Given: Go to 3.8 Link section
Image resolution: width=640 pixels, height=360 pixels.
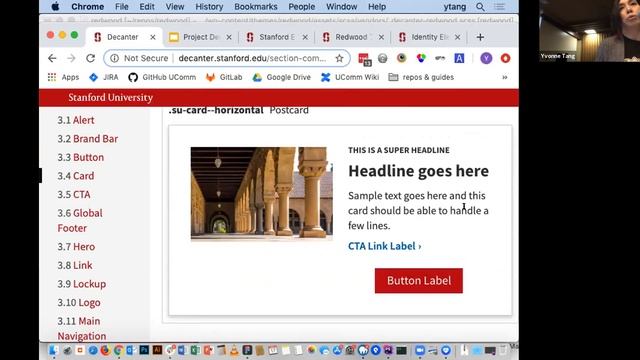Looking at the screenshot, I should point(75,265).
